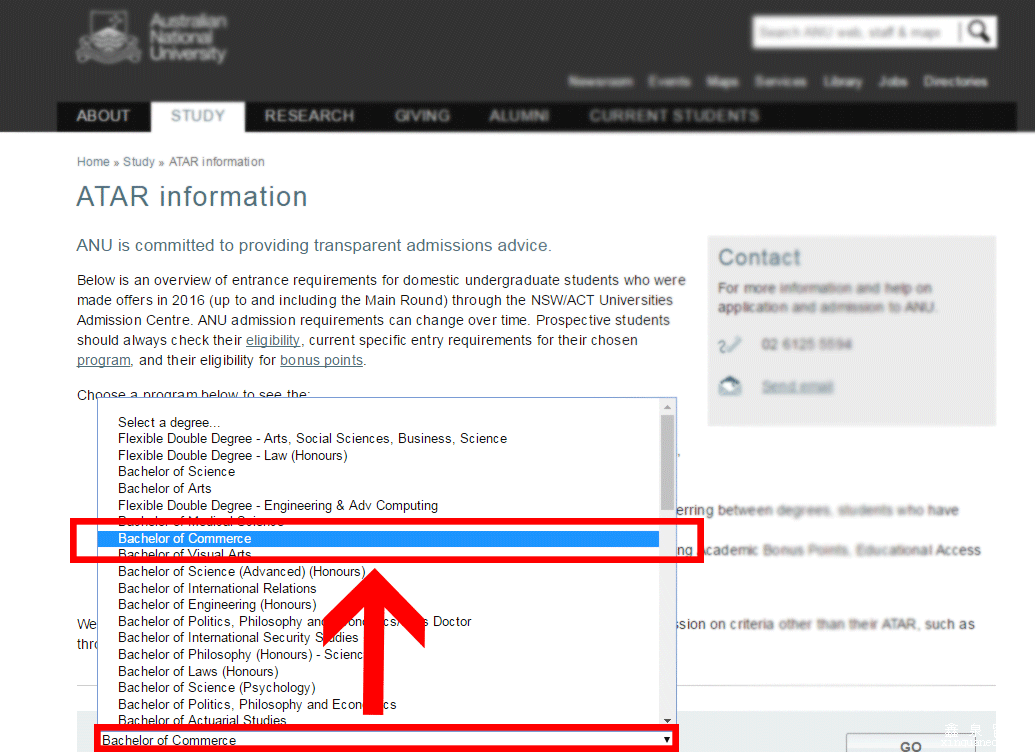Image resolution: width=1035 pixels, height=752 pixels.
Task: Go to the RESEARCH navigation tab
Action: tap(309, 116)
